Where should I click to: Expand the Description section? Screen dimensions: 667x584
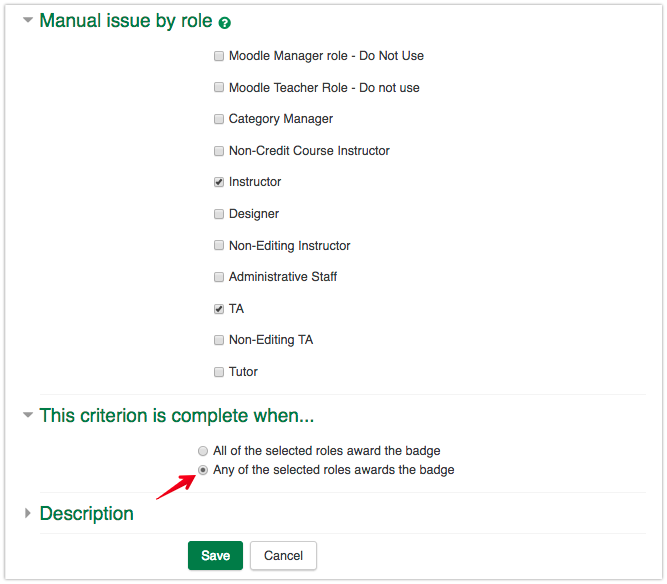coord(27,513)
